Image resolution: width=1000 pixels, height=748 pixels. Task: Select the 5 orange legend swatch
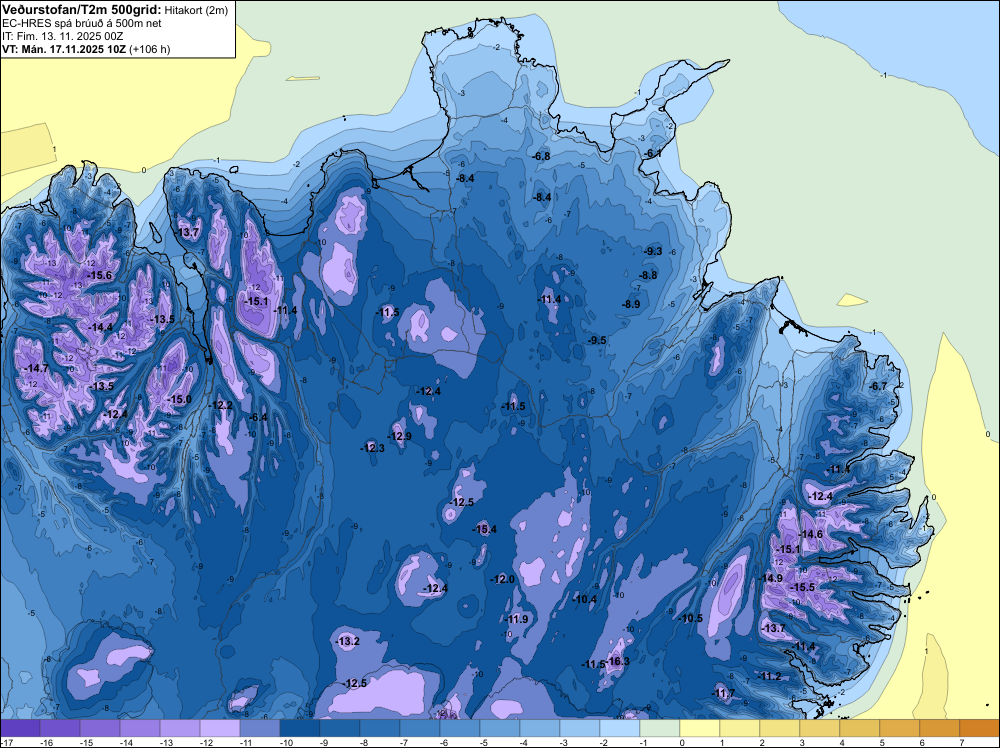899,728
